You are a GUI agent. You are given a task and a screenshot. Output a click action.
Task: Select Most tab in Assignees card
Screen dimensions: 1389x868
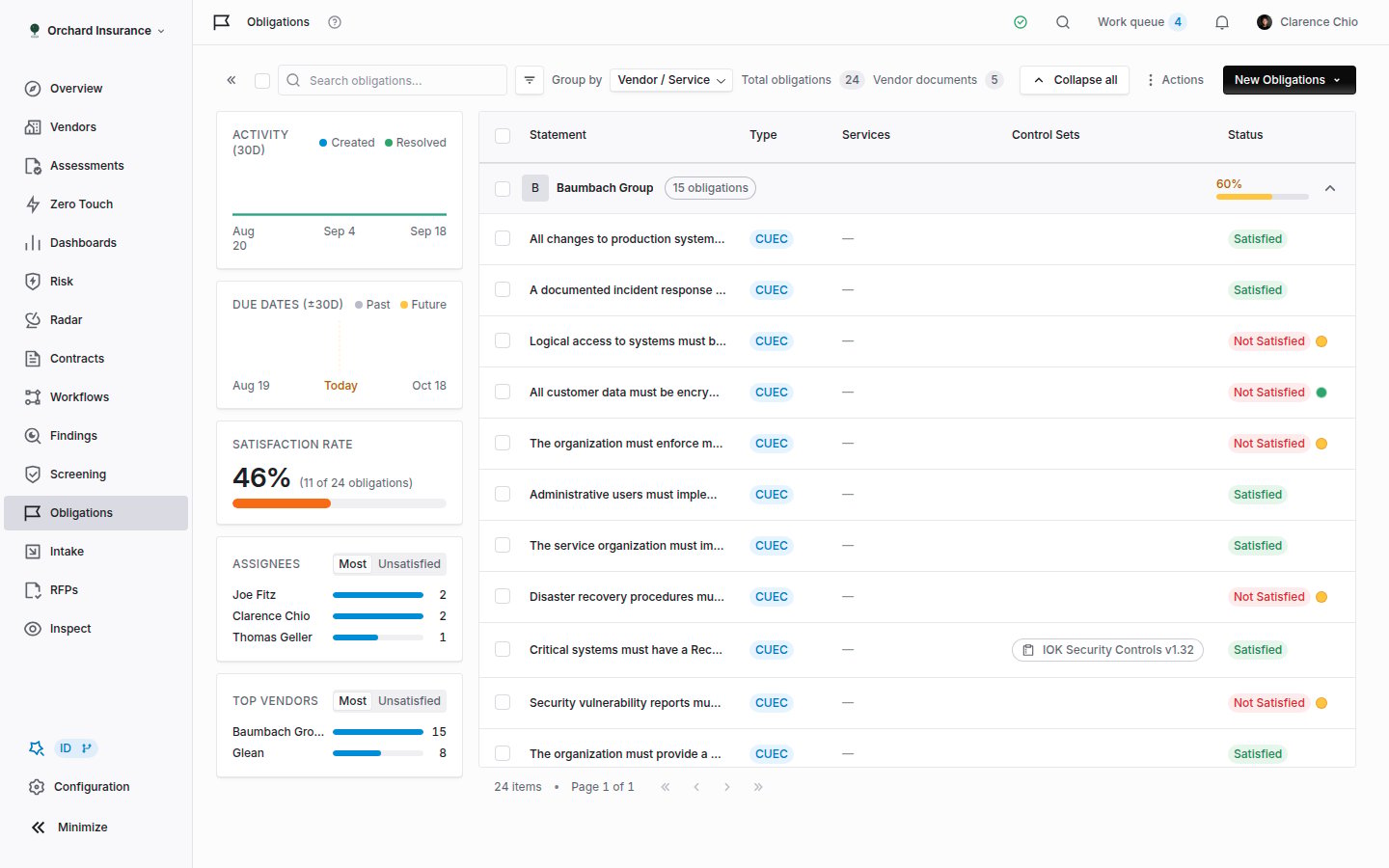352,564
